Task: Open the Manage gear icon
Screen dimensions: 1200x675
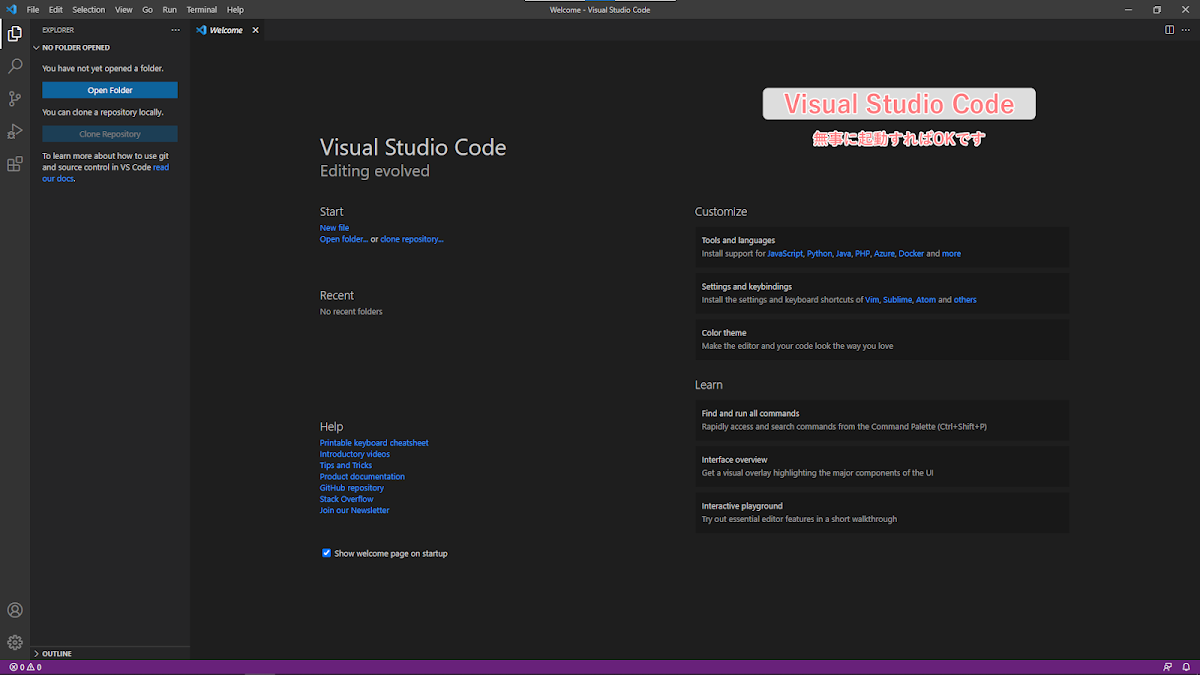Action: (x=15, y=642)
